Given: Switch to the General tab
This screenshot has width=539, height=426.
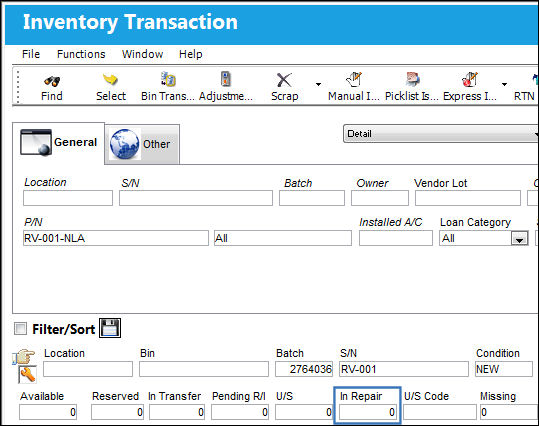Looking at the screenshot, I should click(x=58, y=143).
